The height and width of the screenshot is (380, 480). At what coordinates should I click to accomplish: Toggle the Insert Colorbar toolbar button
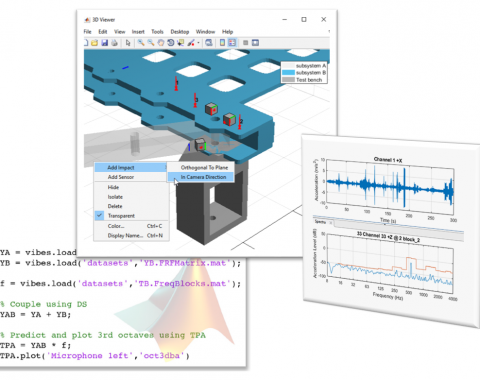222,43
